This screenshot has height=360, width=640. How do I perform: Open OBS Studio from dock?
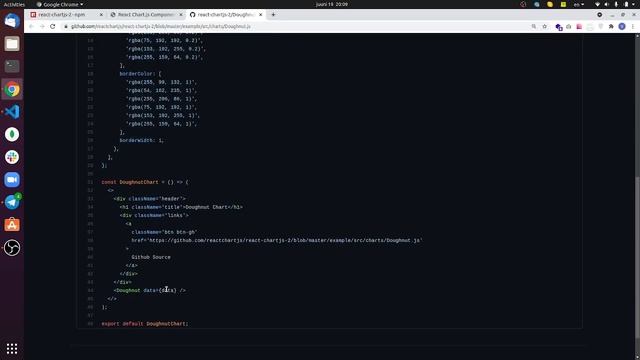(12, 247)
